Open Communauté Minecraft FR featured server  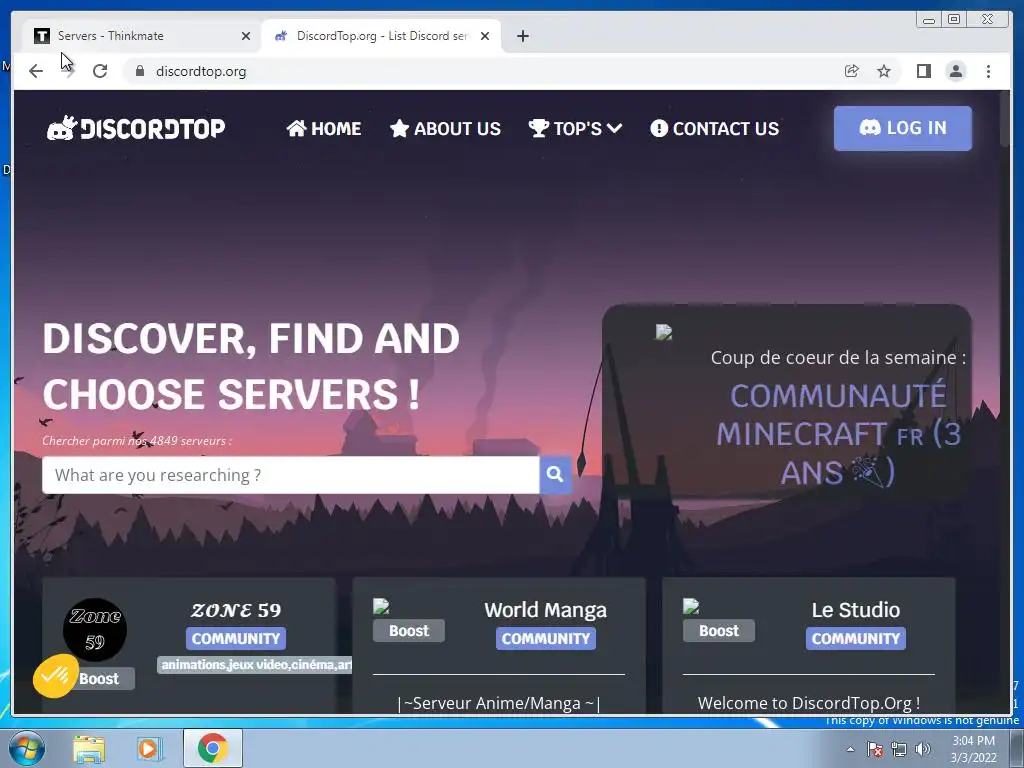[838, 434]
